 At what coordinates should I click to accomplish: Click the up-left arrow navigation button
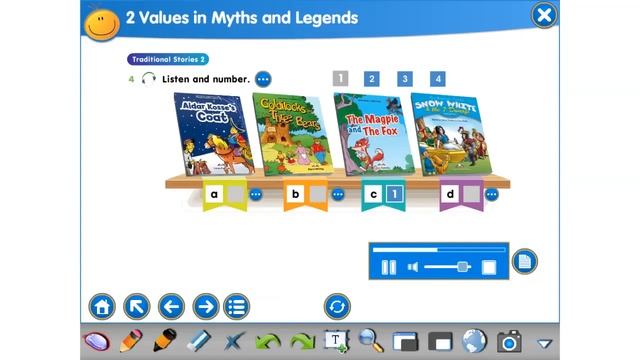(137, 307)
